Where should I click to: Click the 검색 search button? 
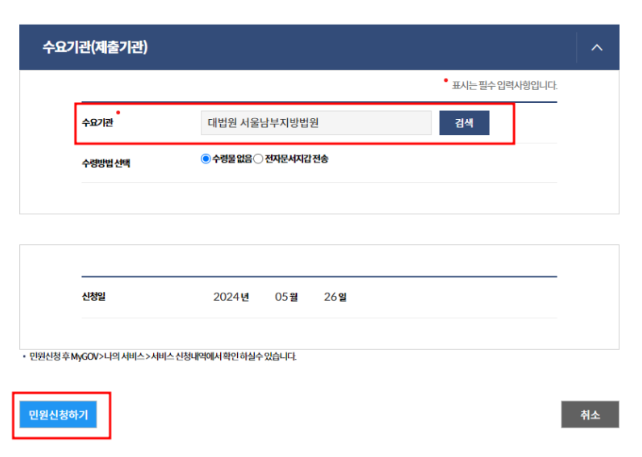[464, 123]
